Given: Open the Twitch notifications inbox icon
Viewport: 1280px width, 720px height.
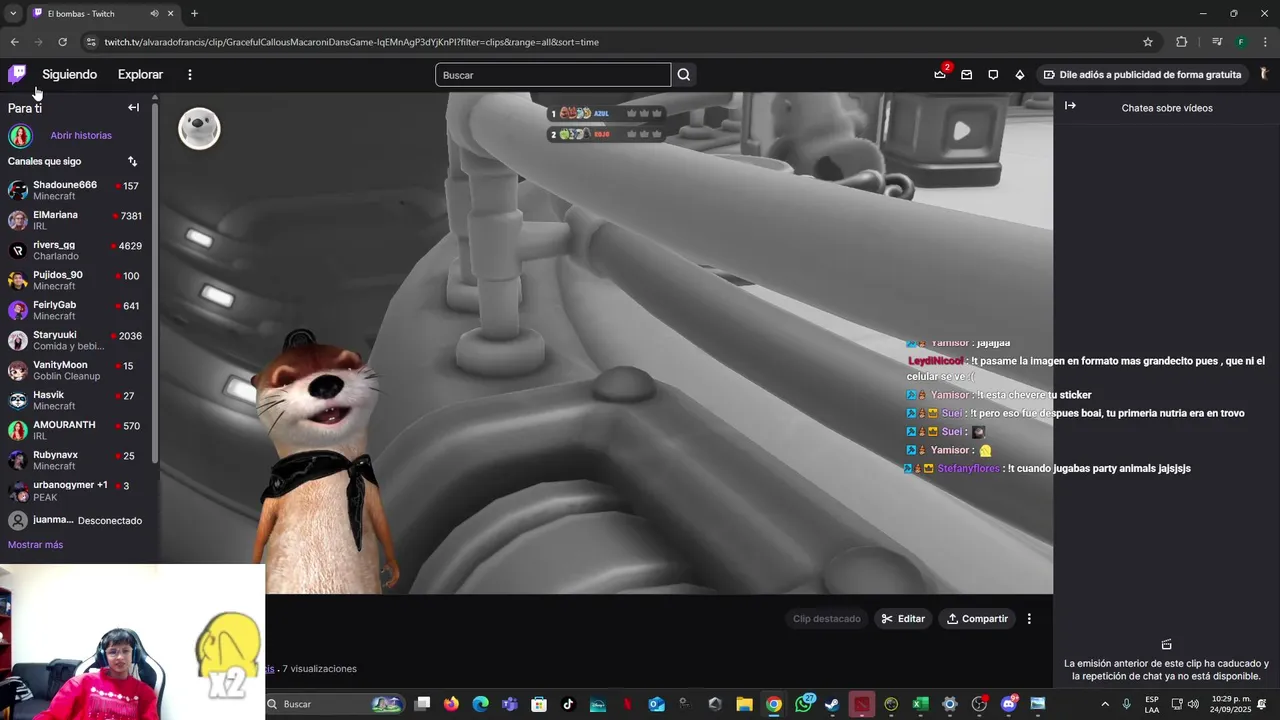Looking at the screenshot, I should click(x=966, y=74).
